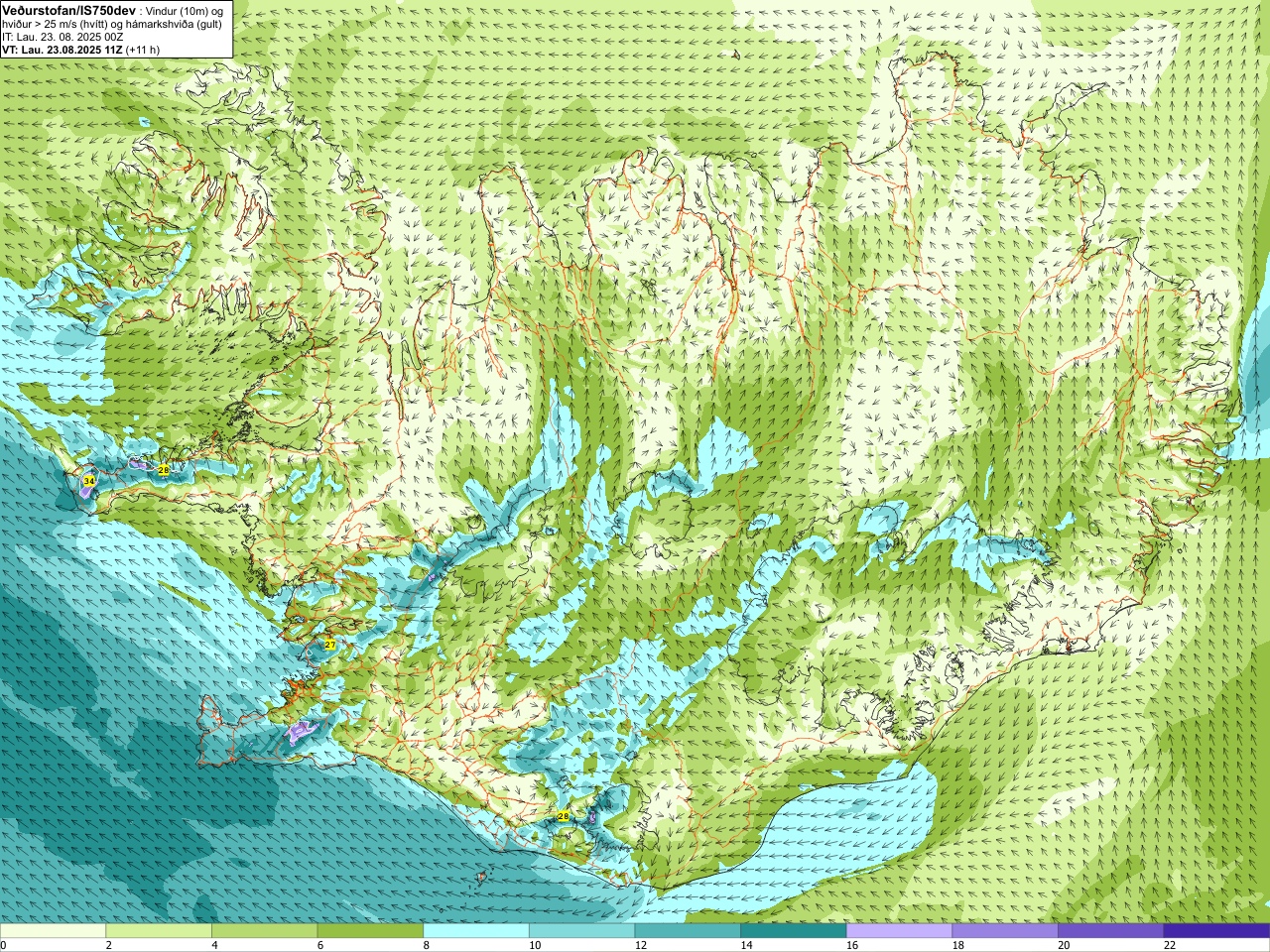1270x952 pixels.
Task: Click the yellow gust marker labeled 27
Action: point(329,645)
